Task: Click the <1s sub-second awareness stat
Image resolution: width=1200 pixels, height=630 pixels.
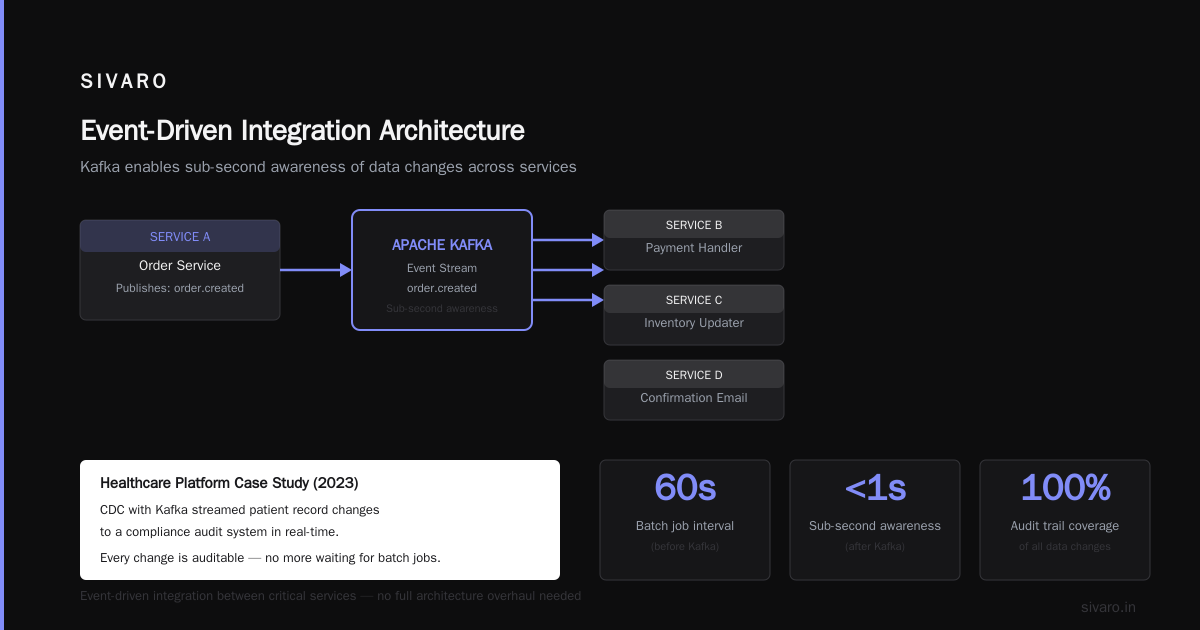Action: pos(875,520)
